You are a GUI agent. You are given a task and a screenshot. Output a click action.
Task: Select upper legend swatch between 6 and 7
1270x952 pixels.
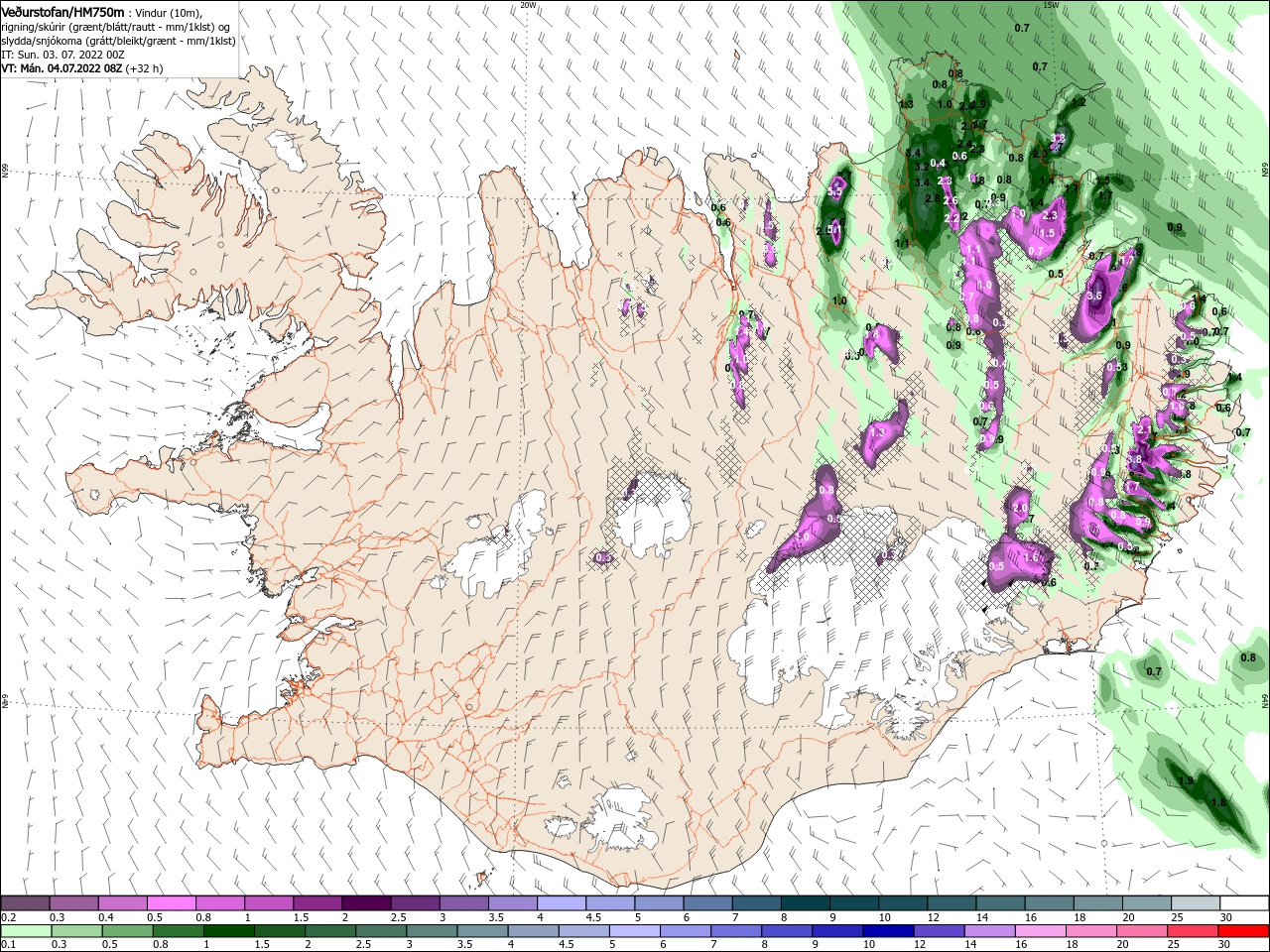[x=707, y=903]
